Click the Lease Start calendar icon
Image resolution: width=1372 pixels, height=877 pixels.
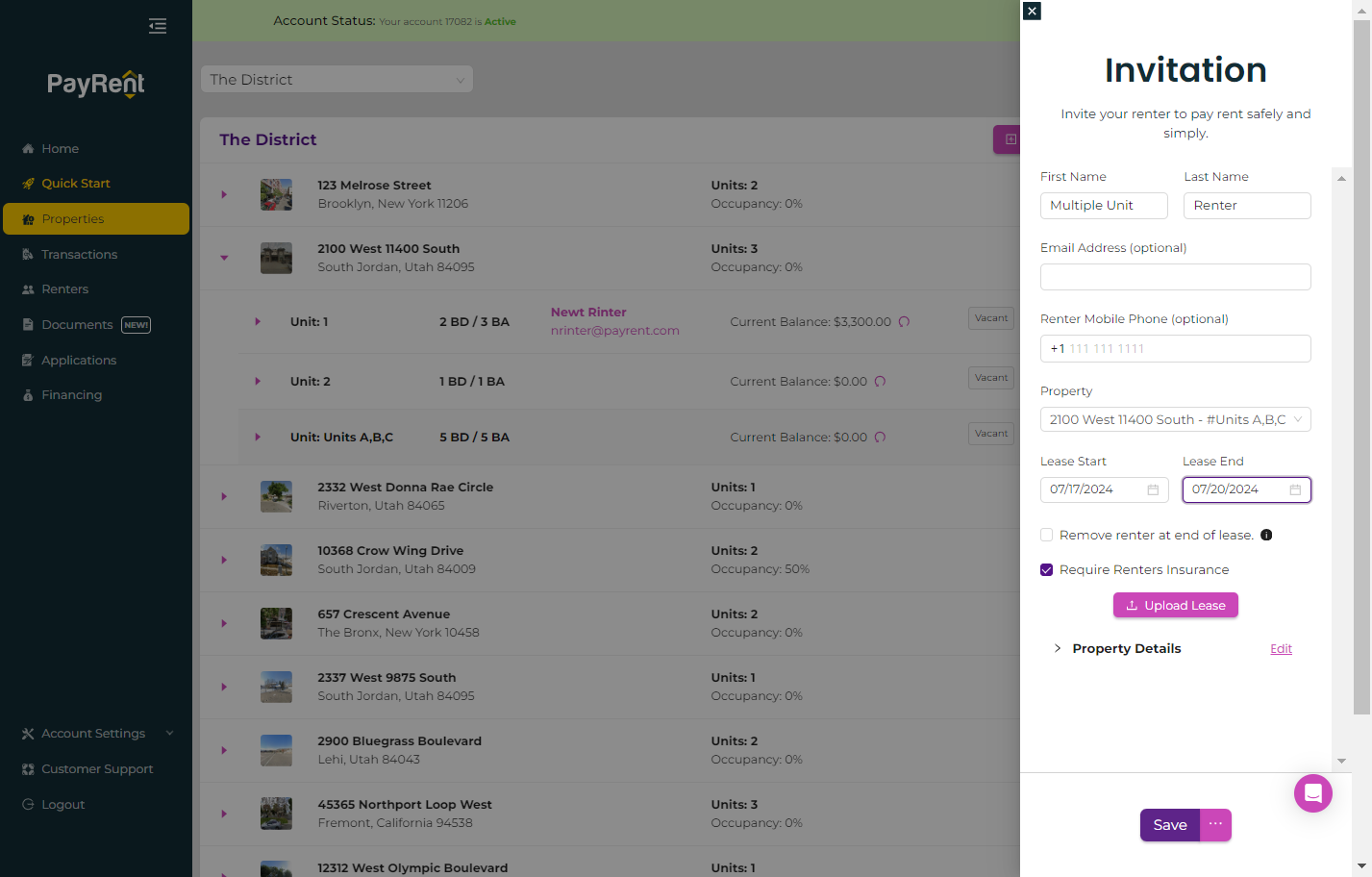pos(1153,489)
